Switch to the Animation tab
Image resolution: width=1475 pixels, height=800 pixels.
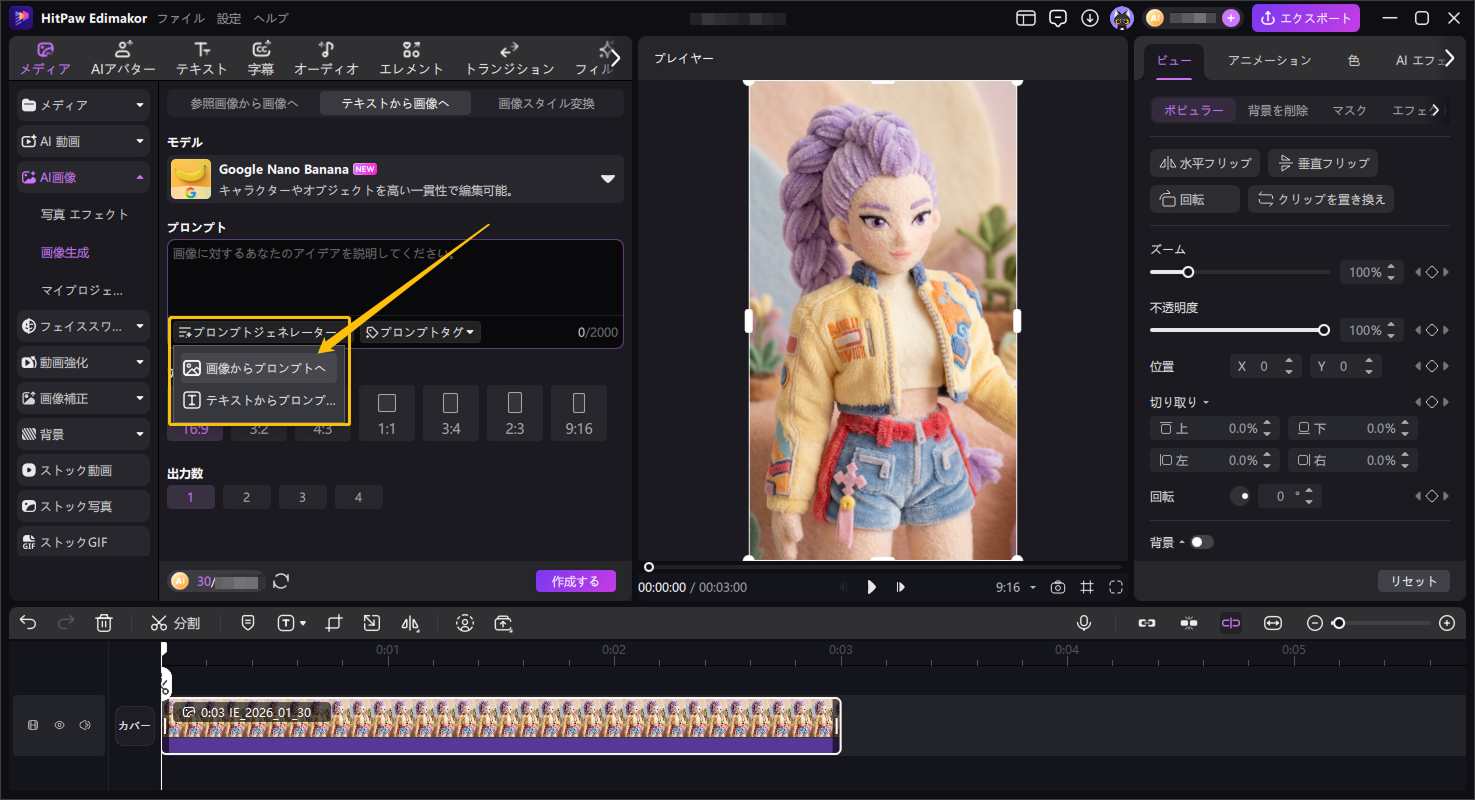(x=1269, y=60)
